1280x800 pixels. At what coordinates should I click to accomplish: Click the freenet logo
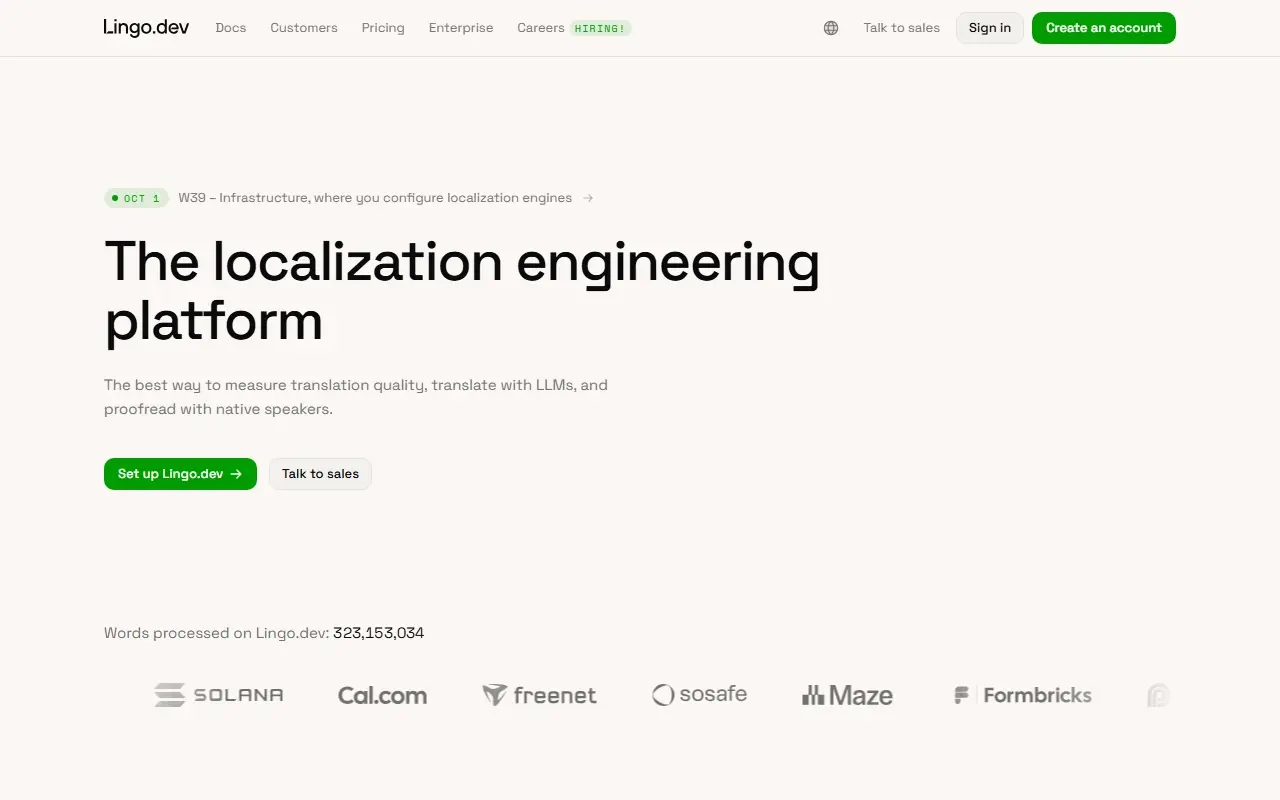tap(540, 695)
